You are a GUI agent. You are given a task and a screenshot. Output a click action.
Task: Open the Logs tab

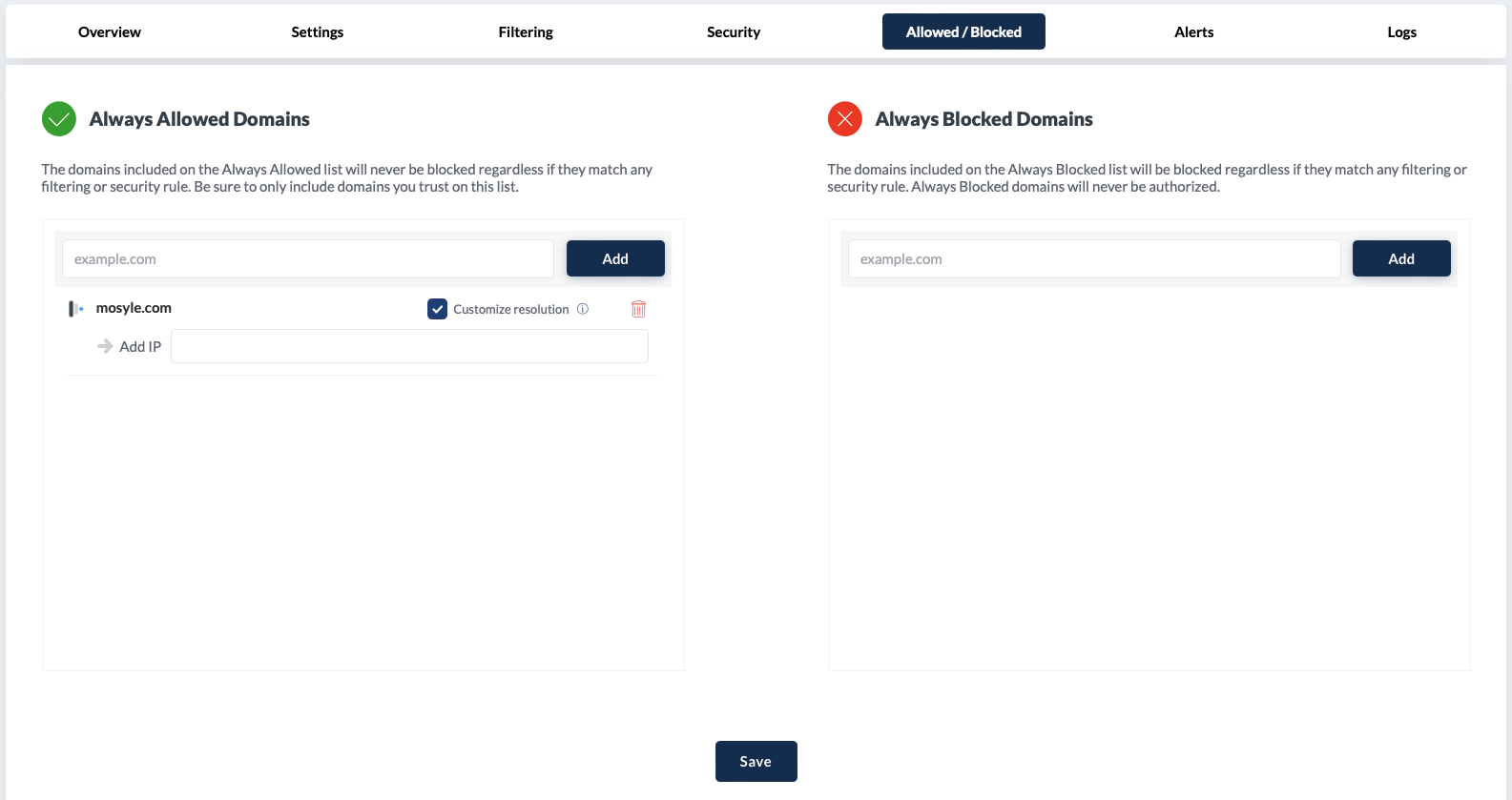[1401, 32]
